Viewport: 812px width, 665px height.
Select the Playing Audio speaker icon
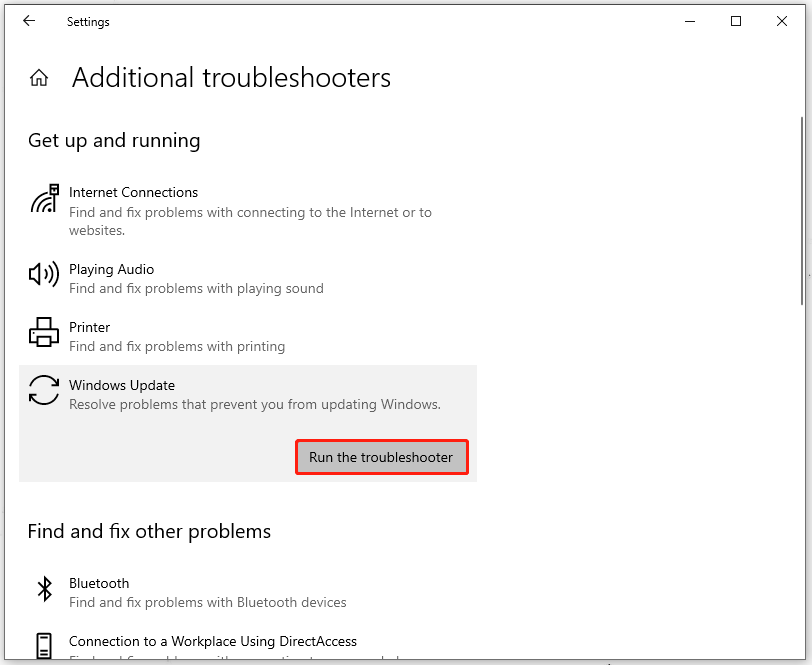44,273
